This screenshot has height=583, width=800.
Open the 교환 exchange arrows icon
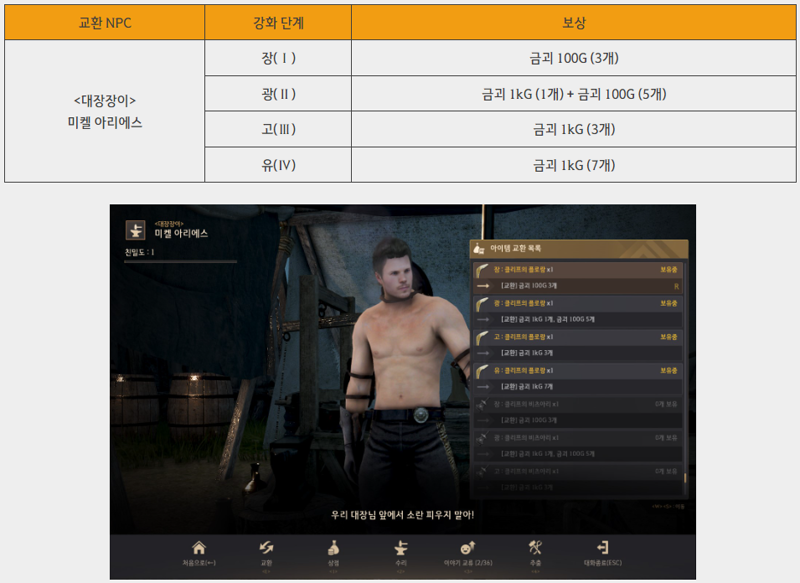pyautogui.click(x=266, y=548)
